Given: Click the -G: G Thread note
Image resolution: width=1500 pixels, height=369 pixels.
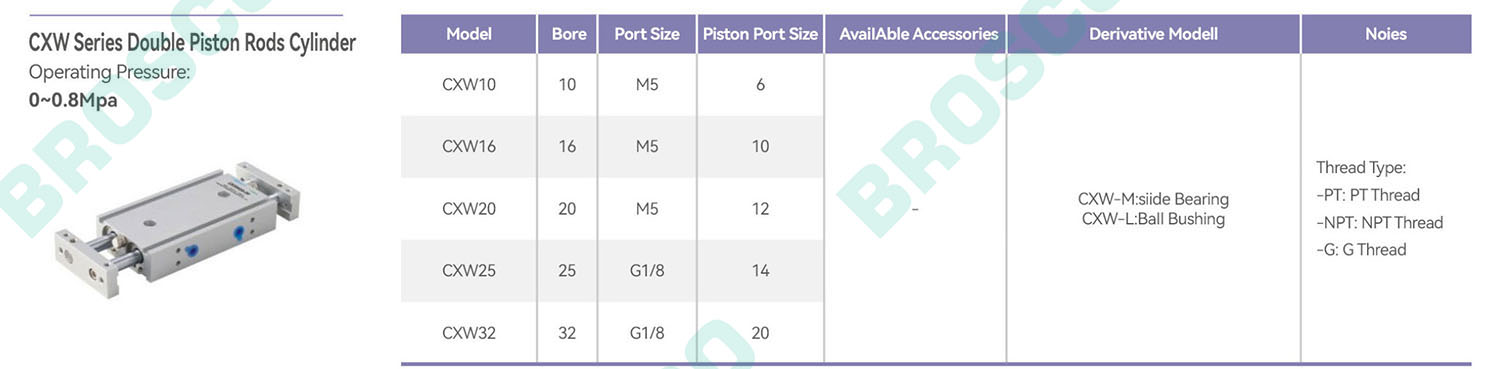Looking at the screenshot, I should pyautogui.click(x=1361, y=250).
